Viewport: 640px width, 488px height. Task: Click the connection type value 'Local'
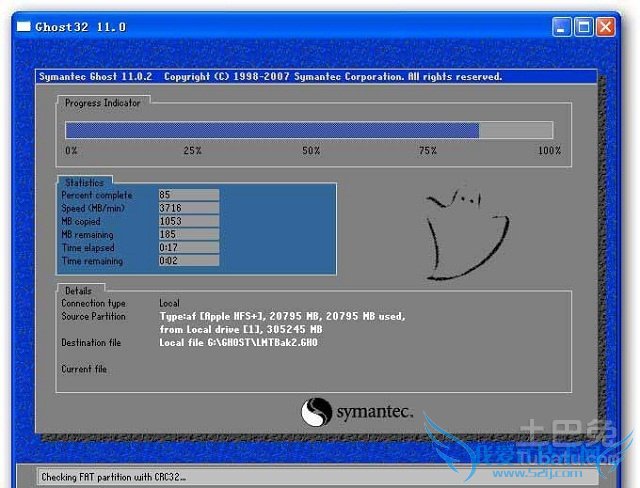pos(169,303)
